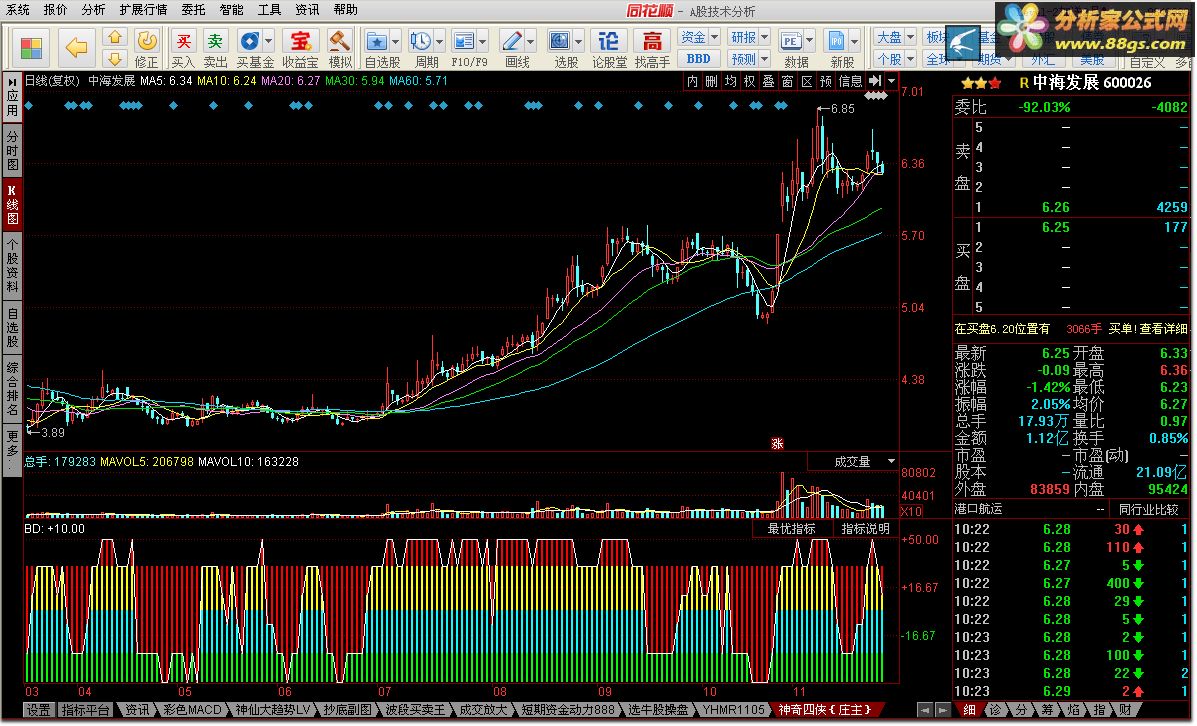Select the 综合排名 sidebar tab
1197x726 pixels.
[x=13, y=389]
